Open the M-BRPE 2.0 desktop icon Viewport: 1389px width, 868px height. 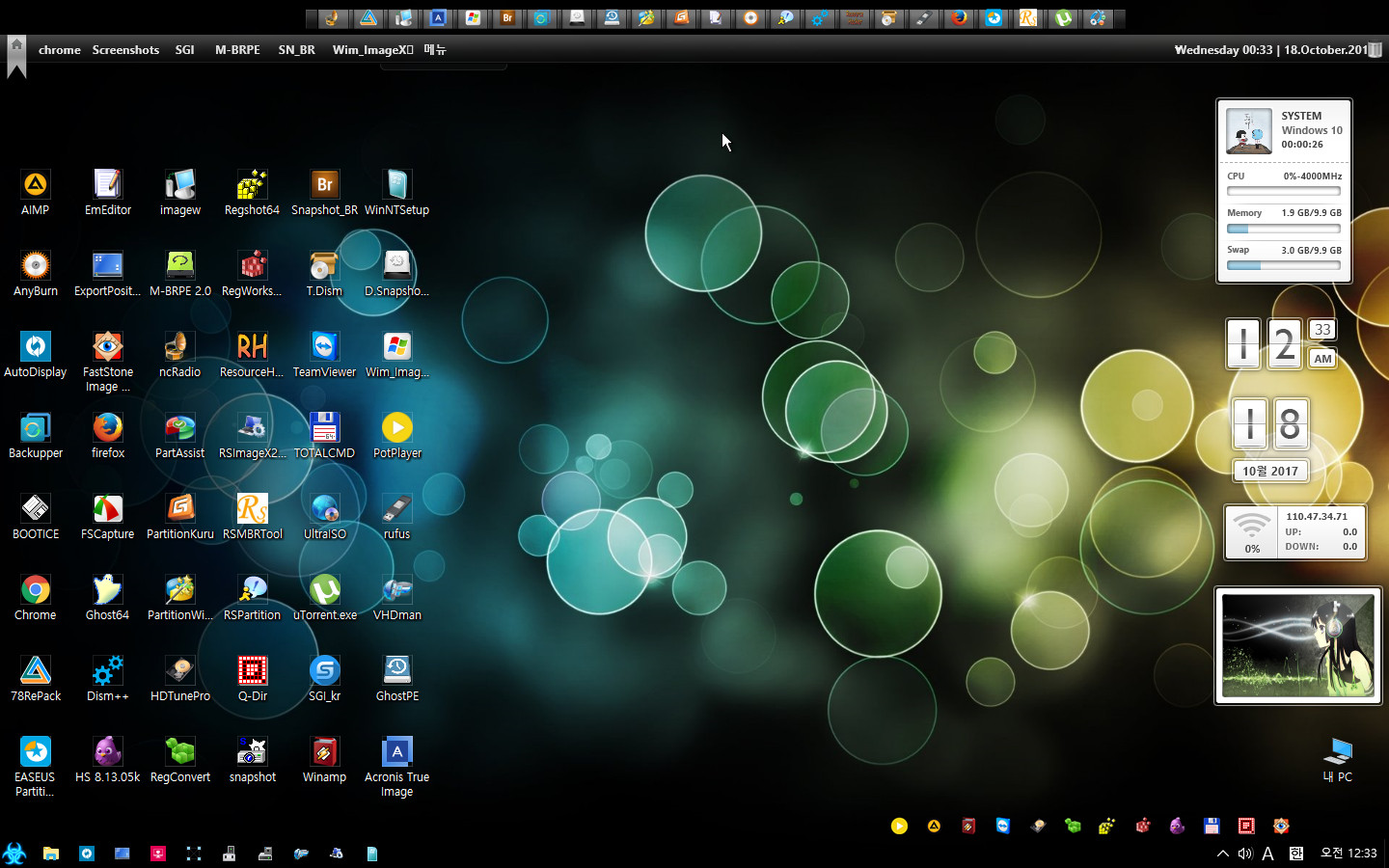click(180, 274)
